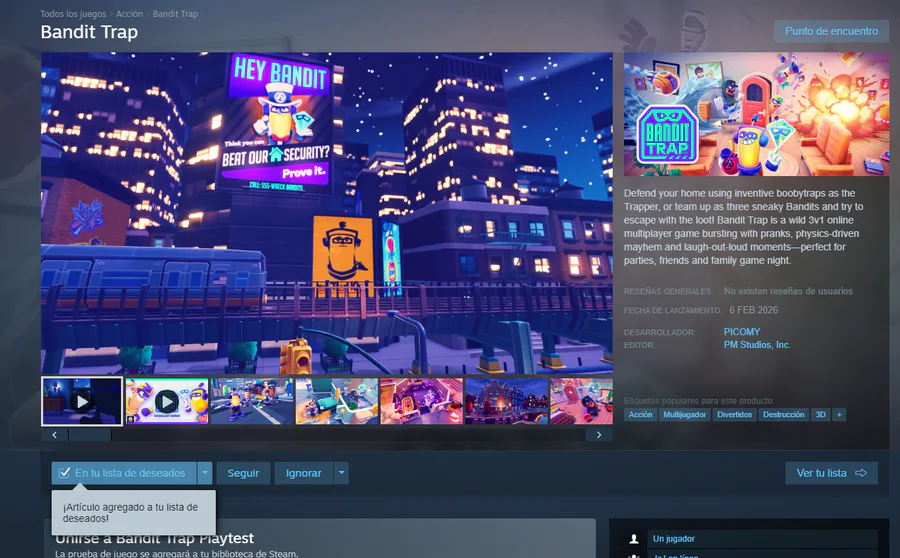The height and width of the screenshot is (558, 900).
Task: Select the 'Multijugador' tag
Action: [684, 414]
